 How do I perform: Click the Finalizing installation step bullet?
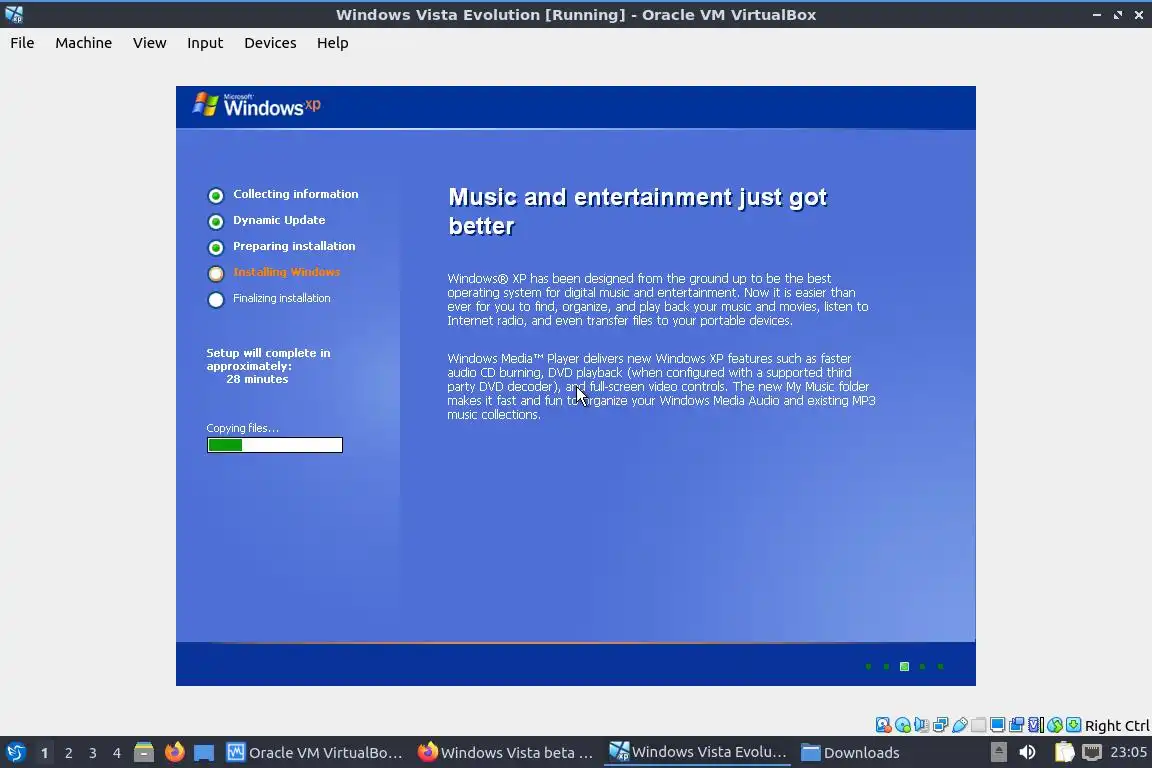tap(215, 299)
